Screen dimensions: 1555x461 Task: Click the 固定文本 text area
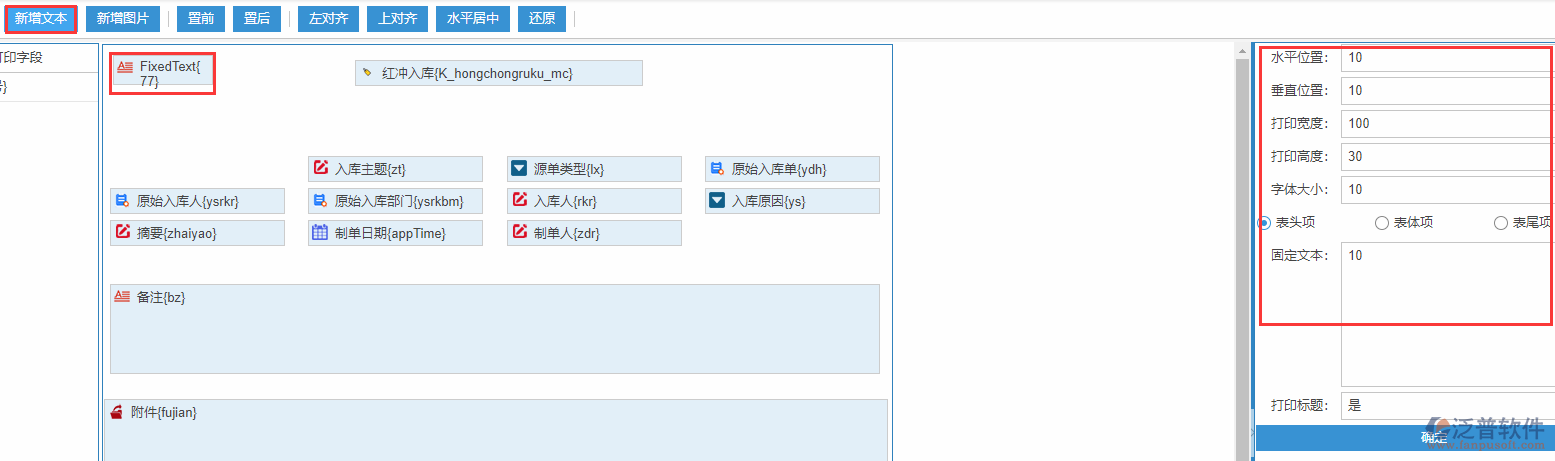point(1447,314)
